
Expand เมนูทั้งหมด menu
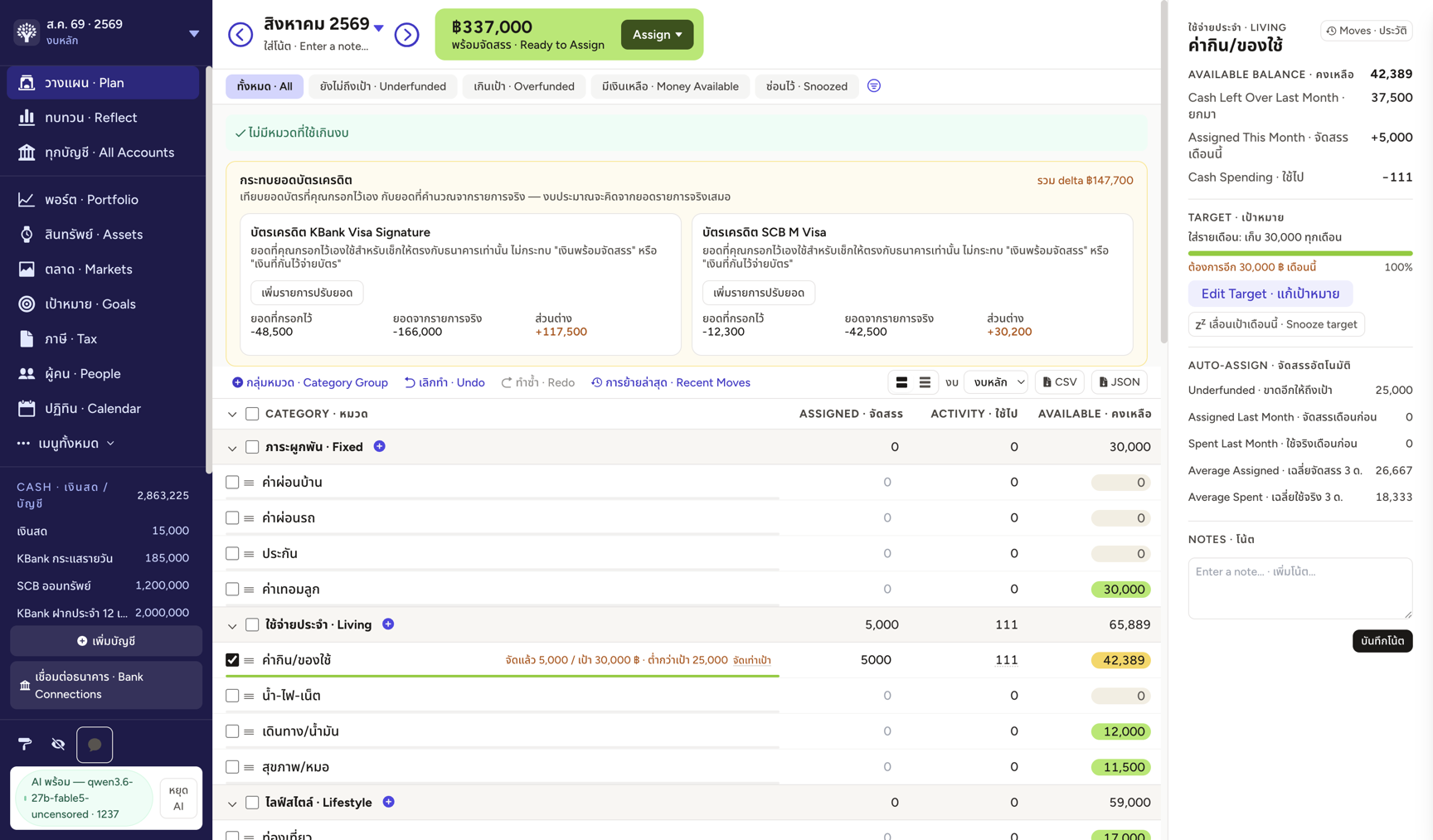click(66, 444)
